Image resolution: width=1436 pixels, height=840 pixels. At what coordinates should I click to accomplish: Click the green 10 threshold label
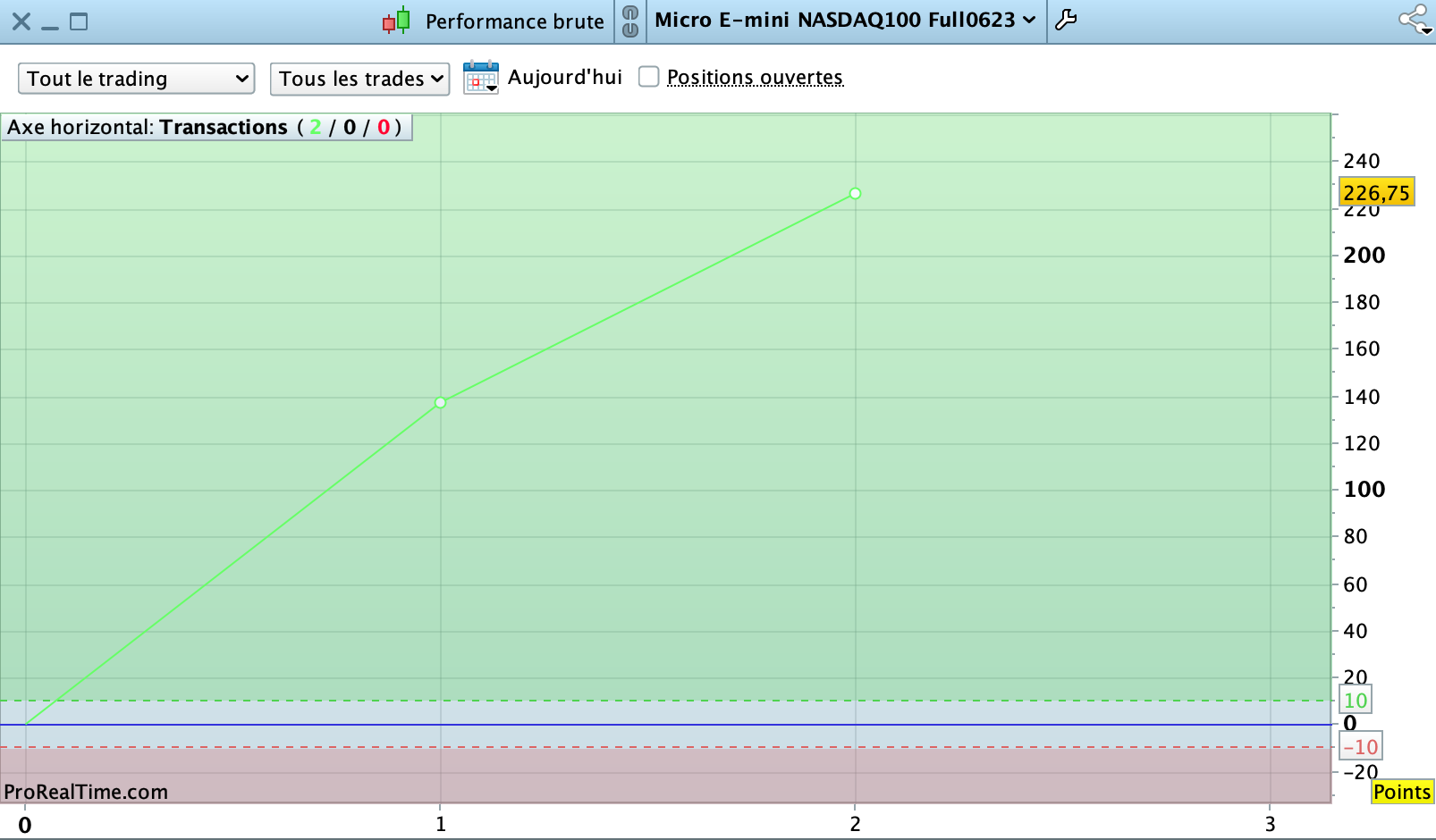pyautogui.click(x=1356, y=701)
